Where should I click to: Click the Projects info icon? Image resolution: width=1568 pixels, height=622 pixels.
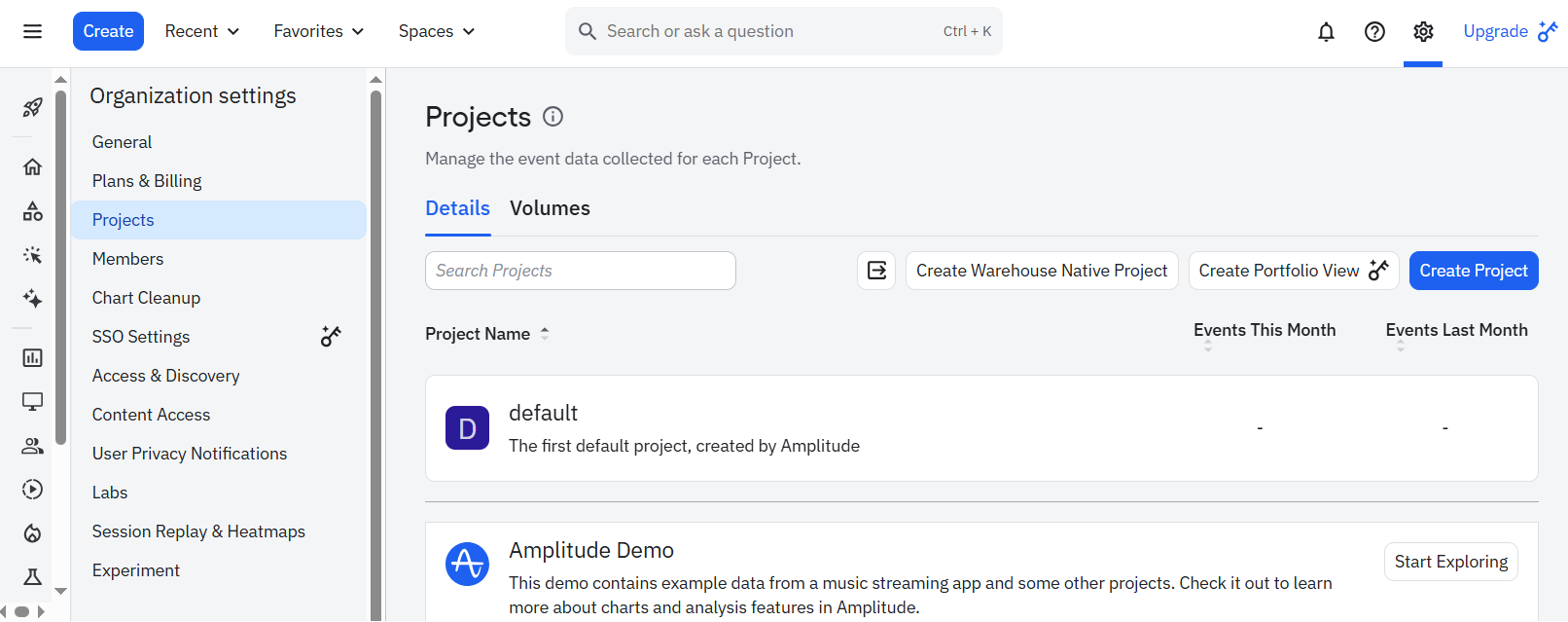point(553,117)
